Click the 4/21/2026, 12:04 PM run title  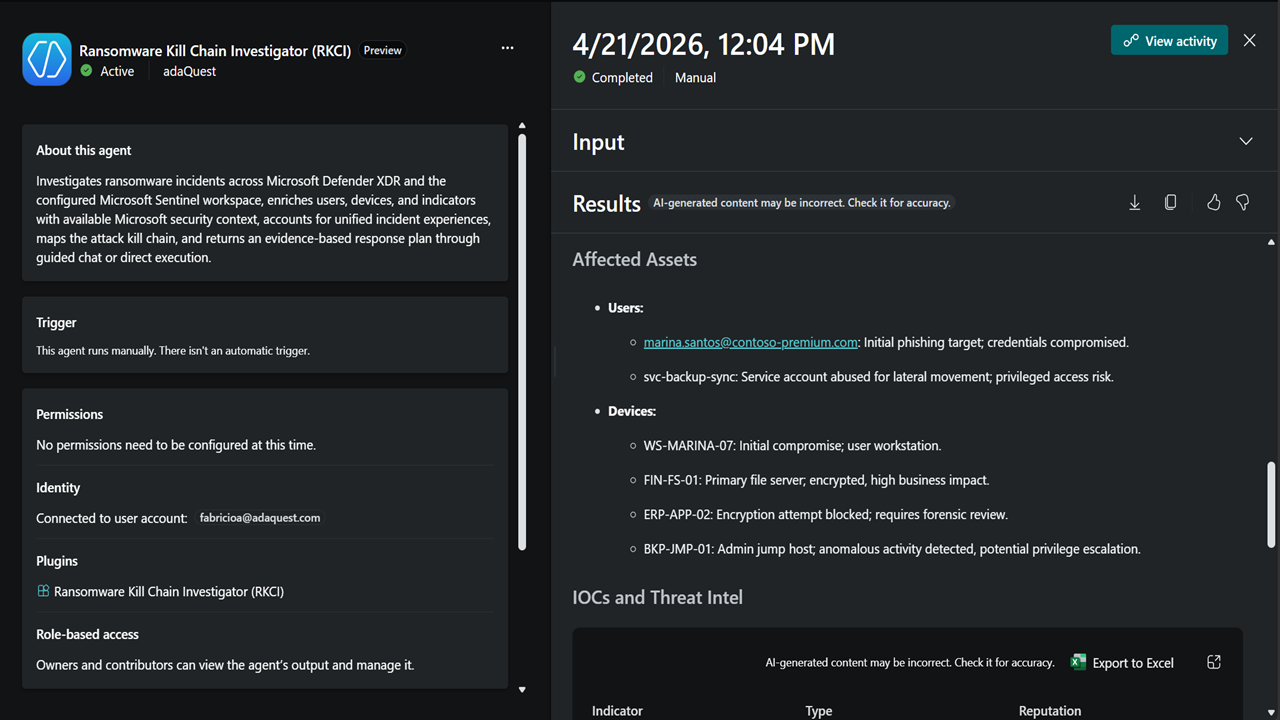coord(703,44)
